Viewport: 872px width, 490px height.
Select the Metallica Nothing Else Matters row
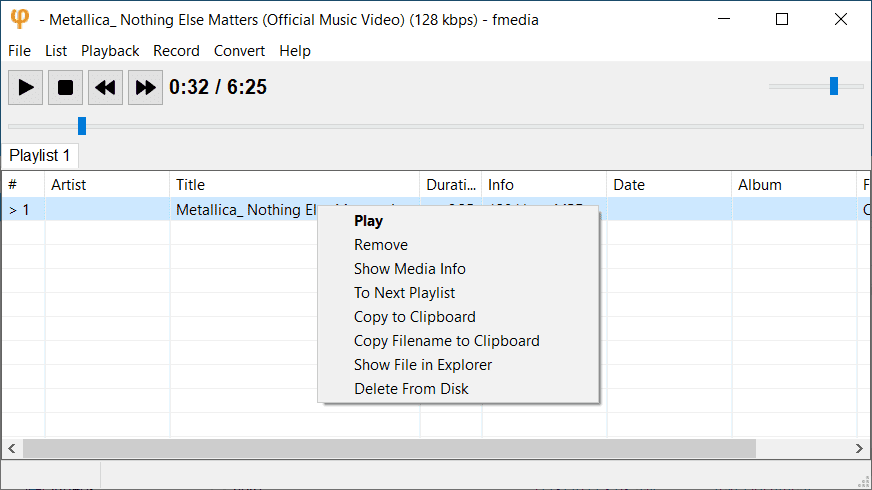point(436,210)
